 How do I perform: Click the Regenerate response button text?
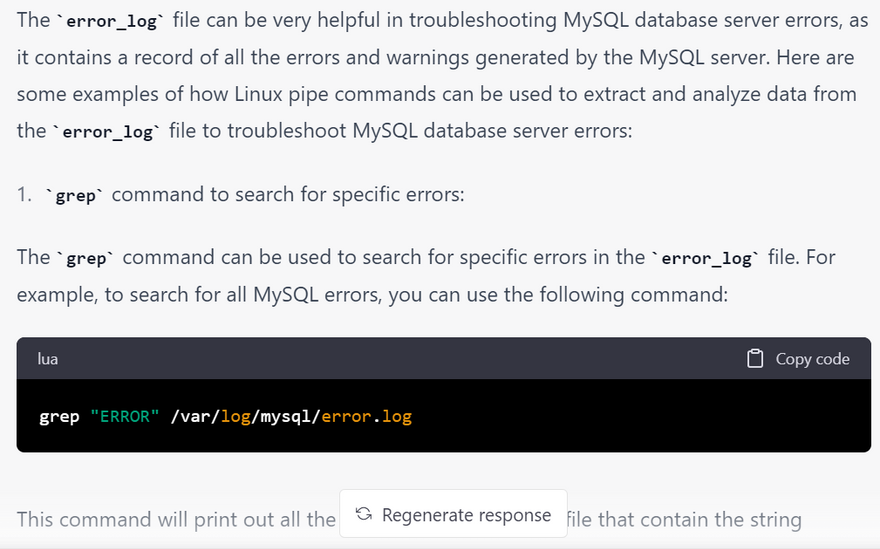[x=466, y=515]
